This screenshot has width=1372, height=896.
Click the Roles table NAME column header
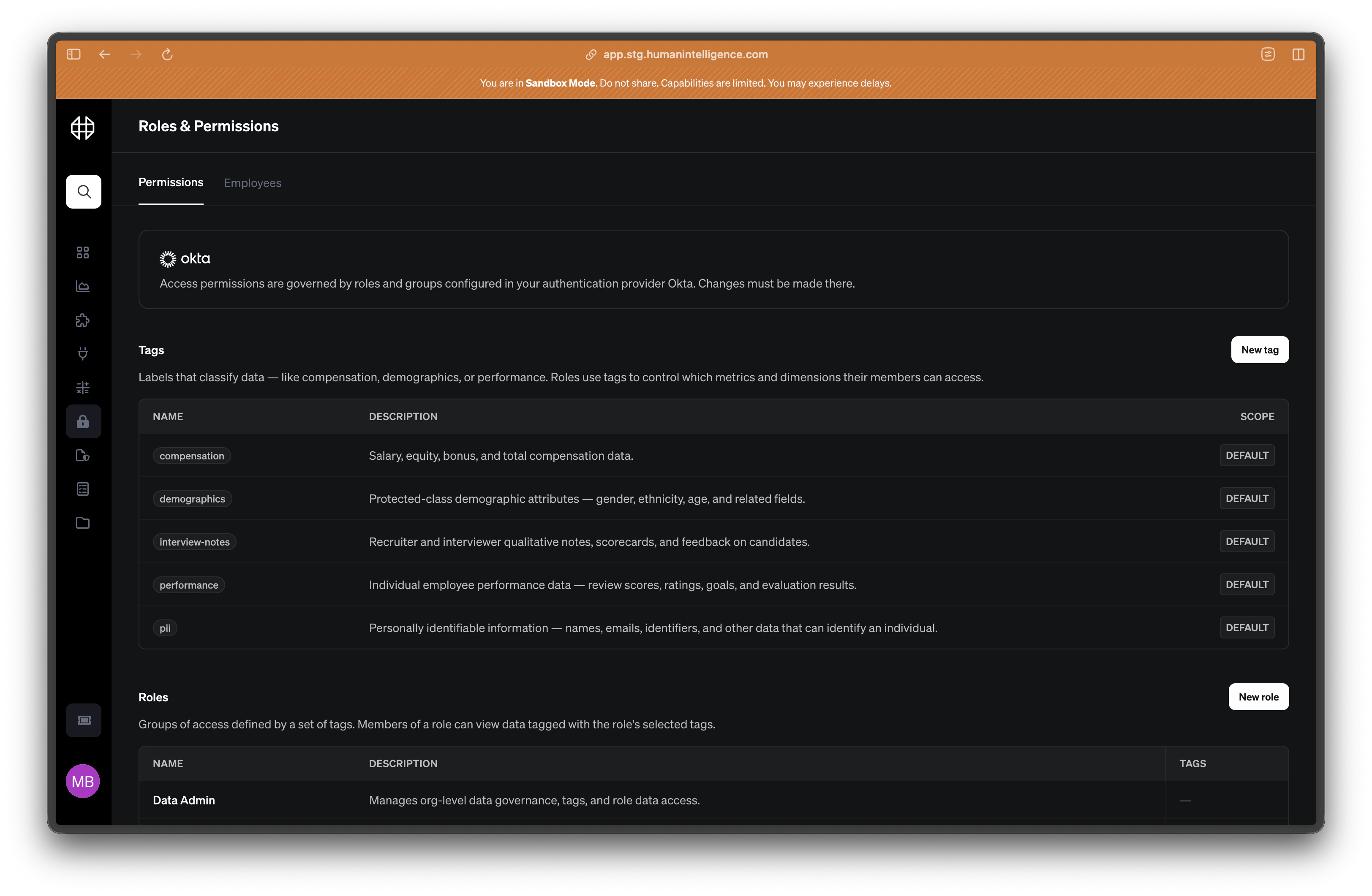coord(168,763)
